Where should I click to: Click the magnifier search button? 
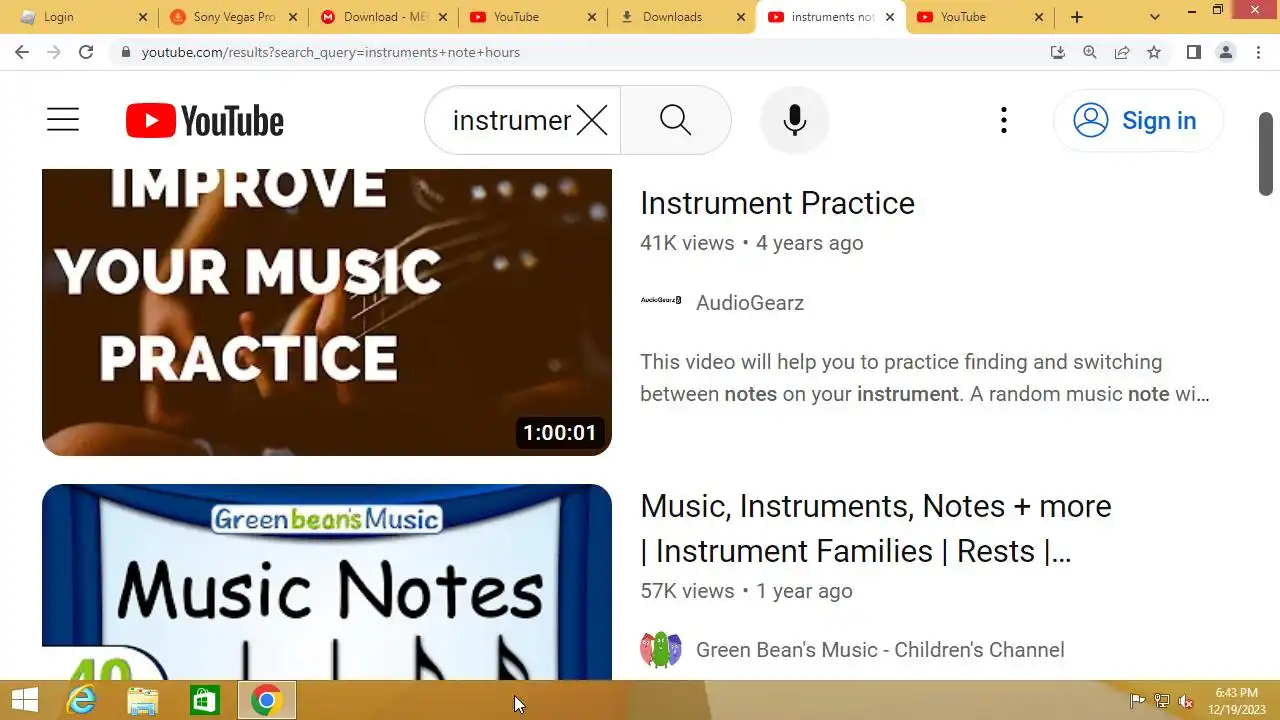tap(676, 120)
